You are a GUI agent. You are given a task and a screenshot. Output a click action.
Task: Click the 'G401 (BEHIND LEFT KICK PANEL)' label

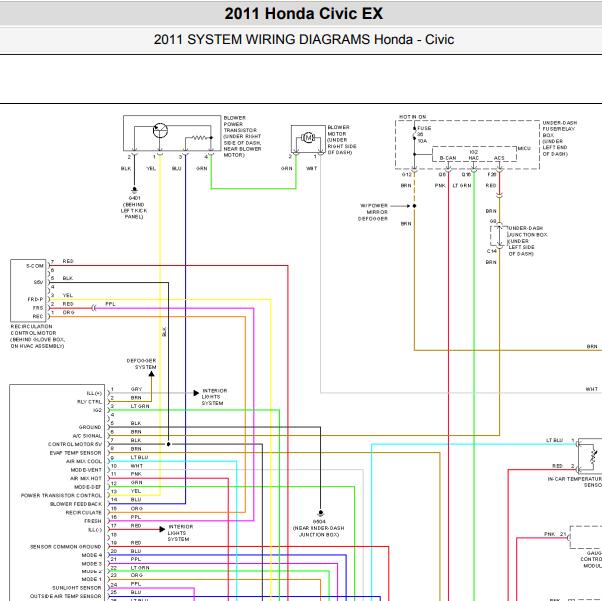134,207
